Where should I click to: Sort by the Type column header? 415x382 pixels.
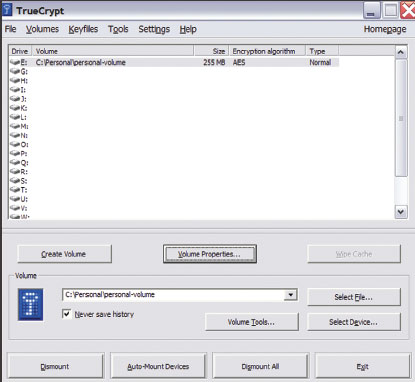322,51
